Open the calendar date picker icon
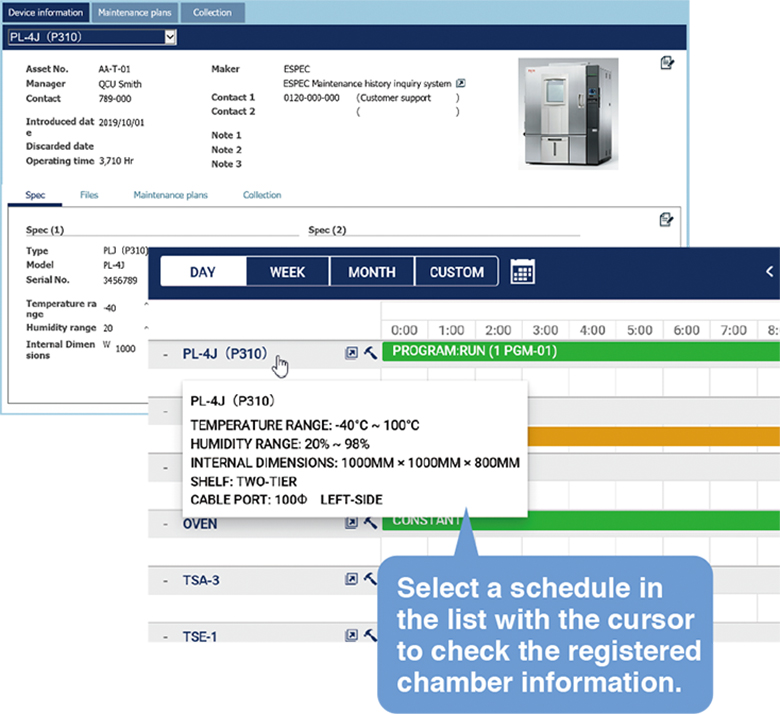This screenshot has height=714, width=780. click(x=523, y=272)
